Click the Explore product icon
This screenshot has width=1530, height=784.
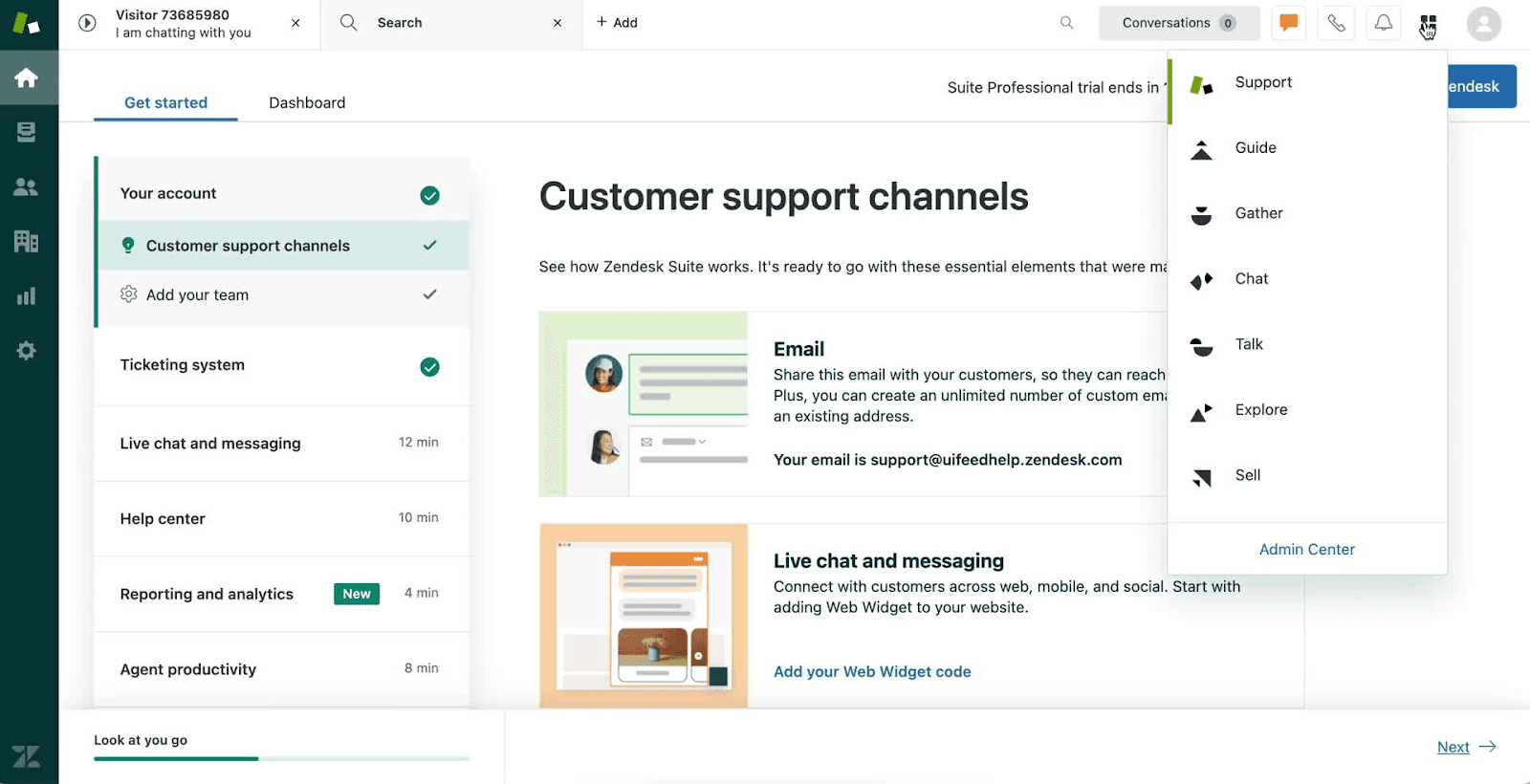[1202, 412]
